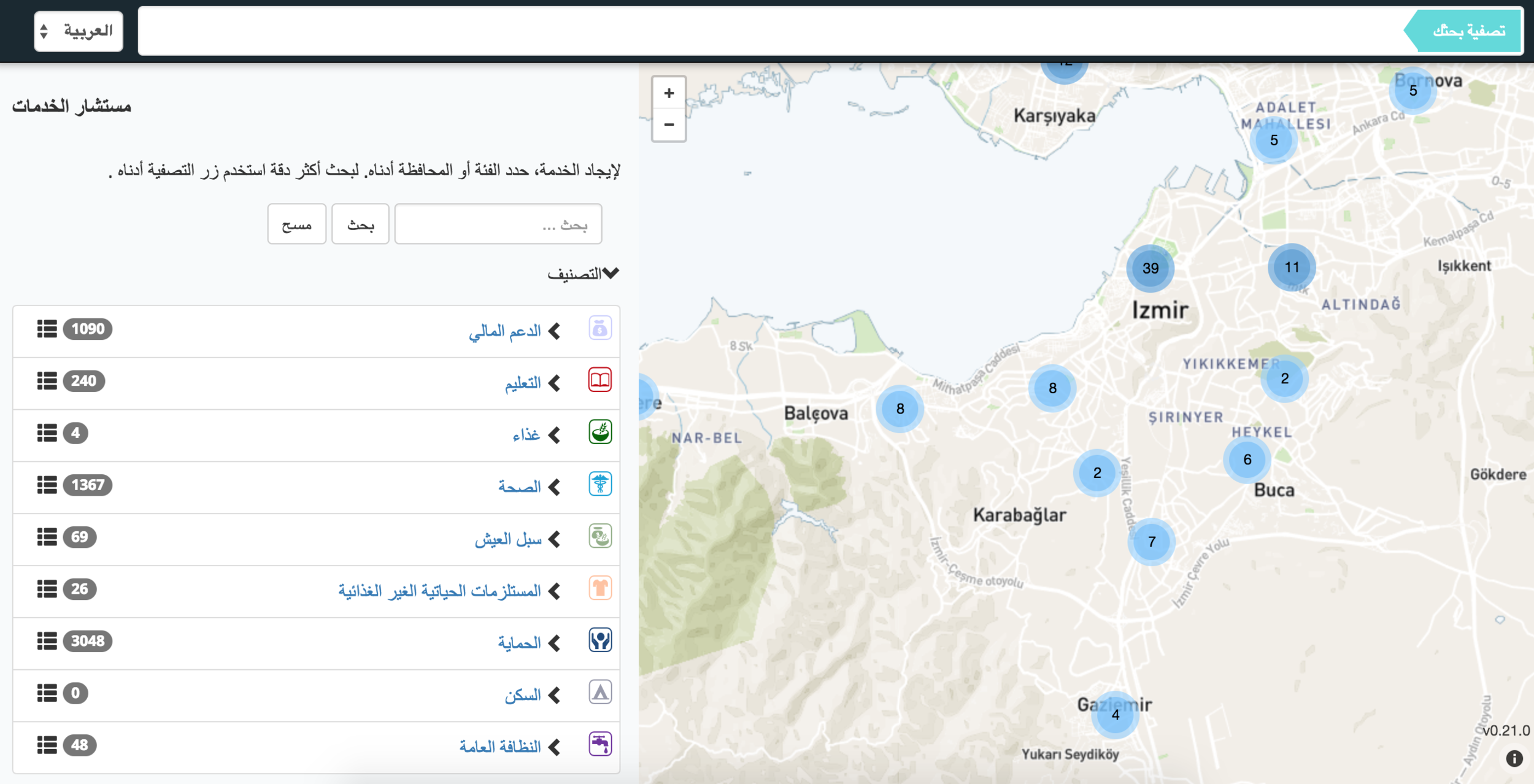
Task: Click the مسح clear button
Action: tap(296, 225)
